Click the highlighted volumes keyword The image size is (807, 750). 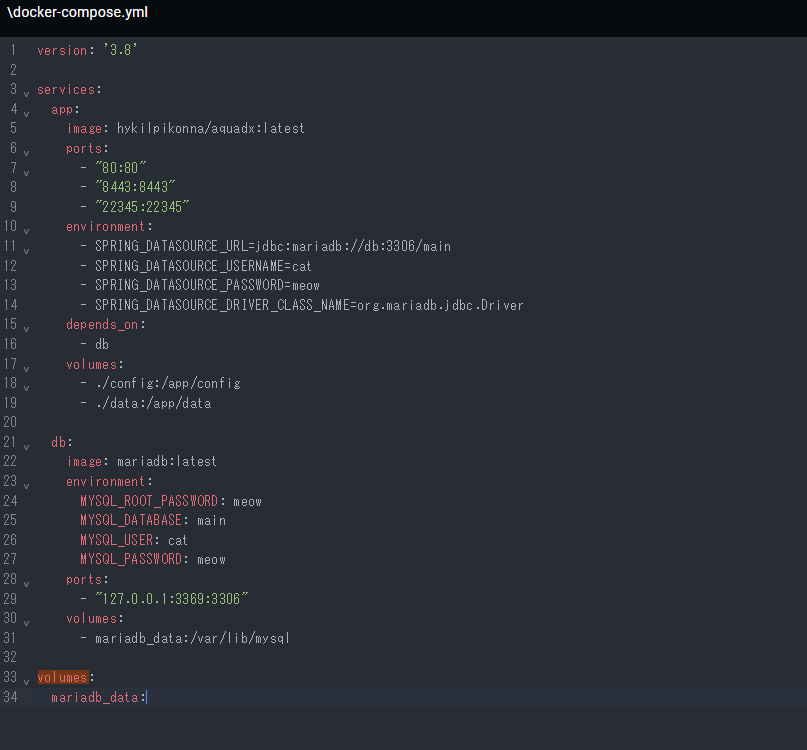62,677
